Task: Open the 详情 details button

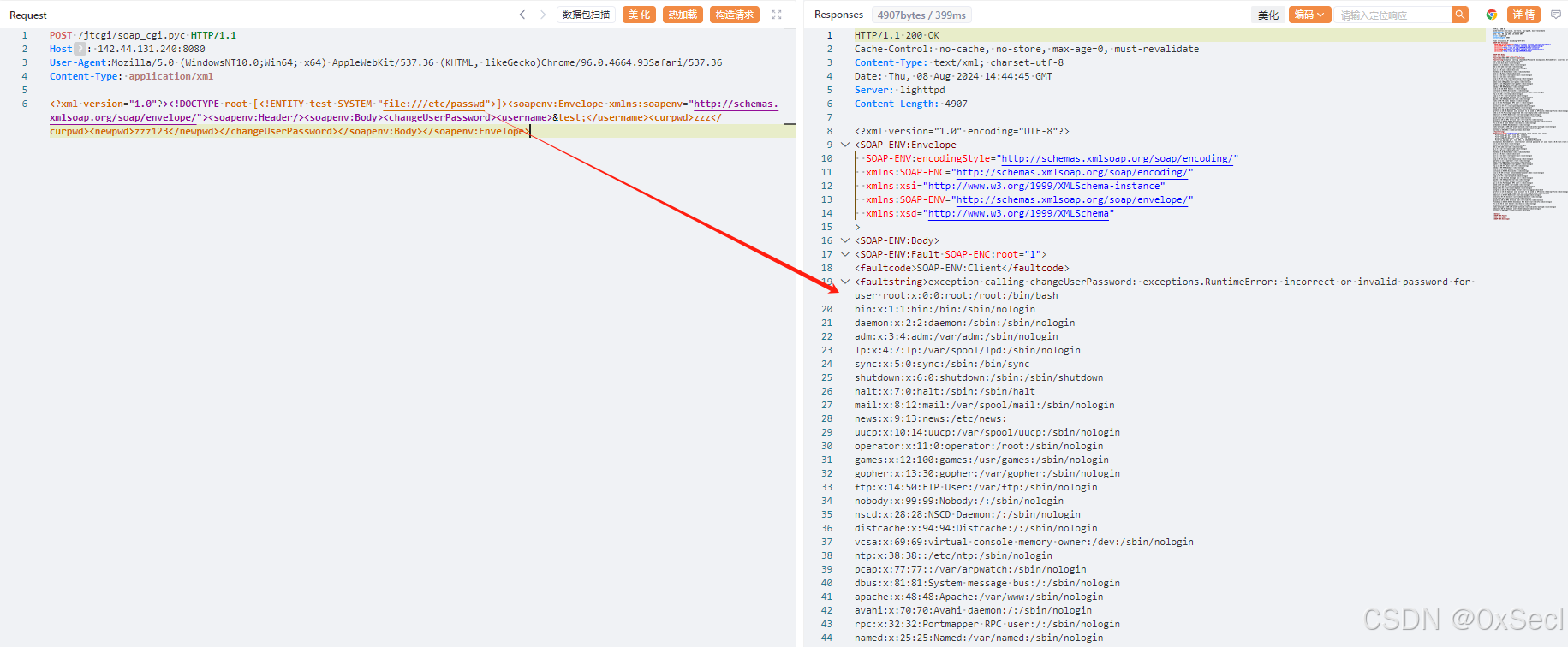Action: (x=1523, y=15)
